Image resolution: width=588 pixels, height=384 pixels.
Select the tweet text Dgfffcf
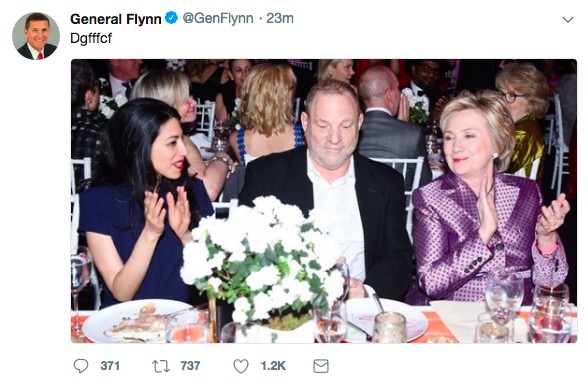[91, 38]
